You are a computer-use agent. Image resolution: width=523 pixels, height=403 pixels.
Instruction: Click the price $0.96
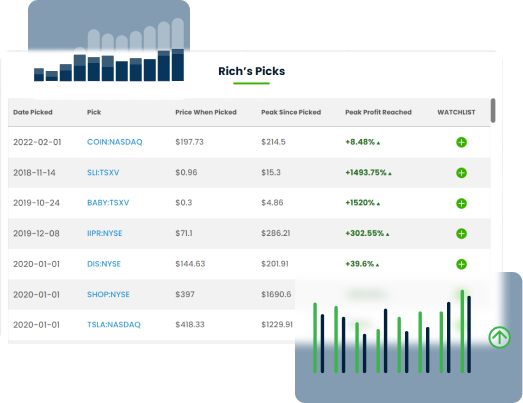[x=186, y=172]
